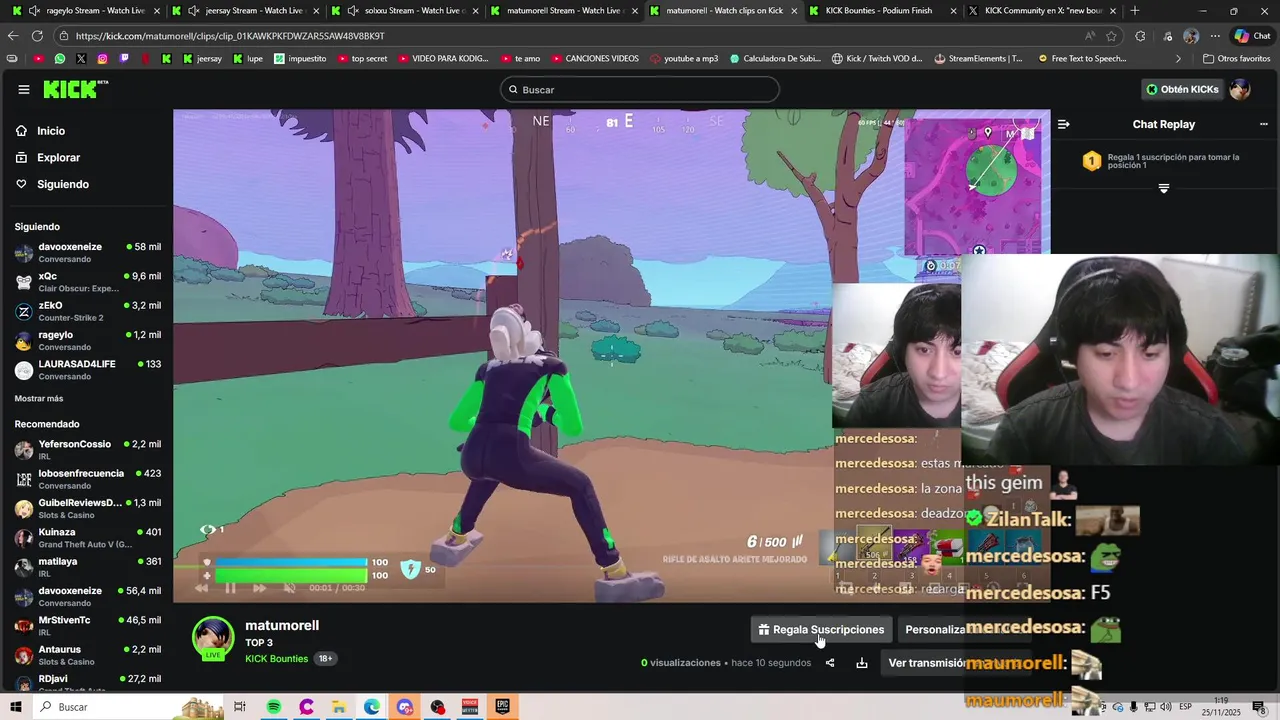Open Instagram bookmark icon

pos(103,59)
